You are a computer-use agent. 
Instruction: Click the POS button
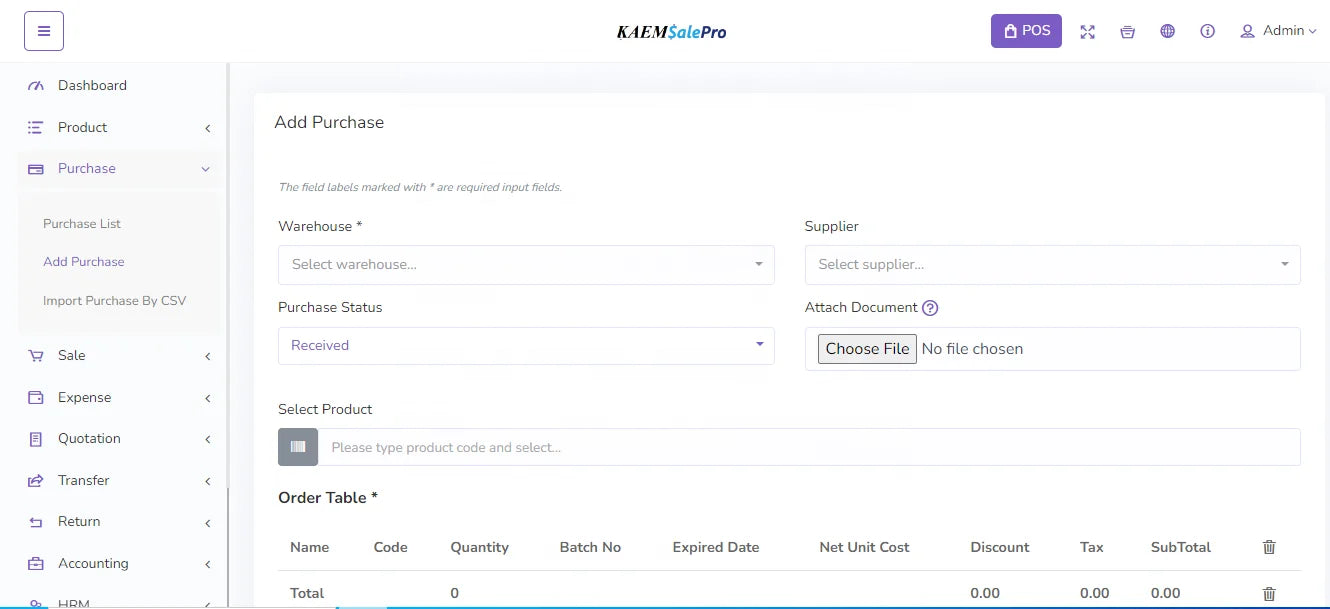click(1026, 31)
